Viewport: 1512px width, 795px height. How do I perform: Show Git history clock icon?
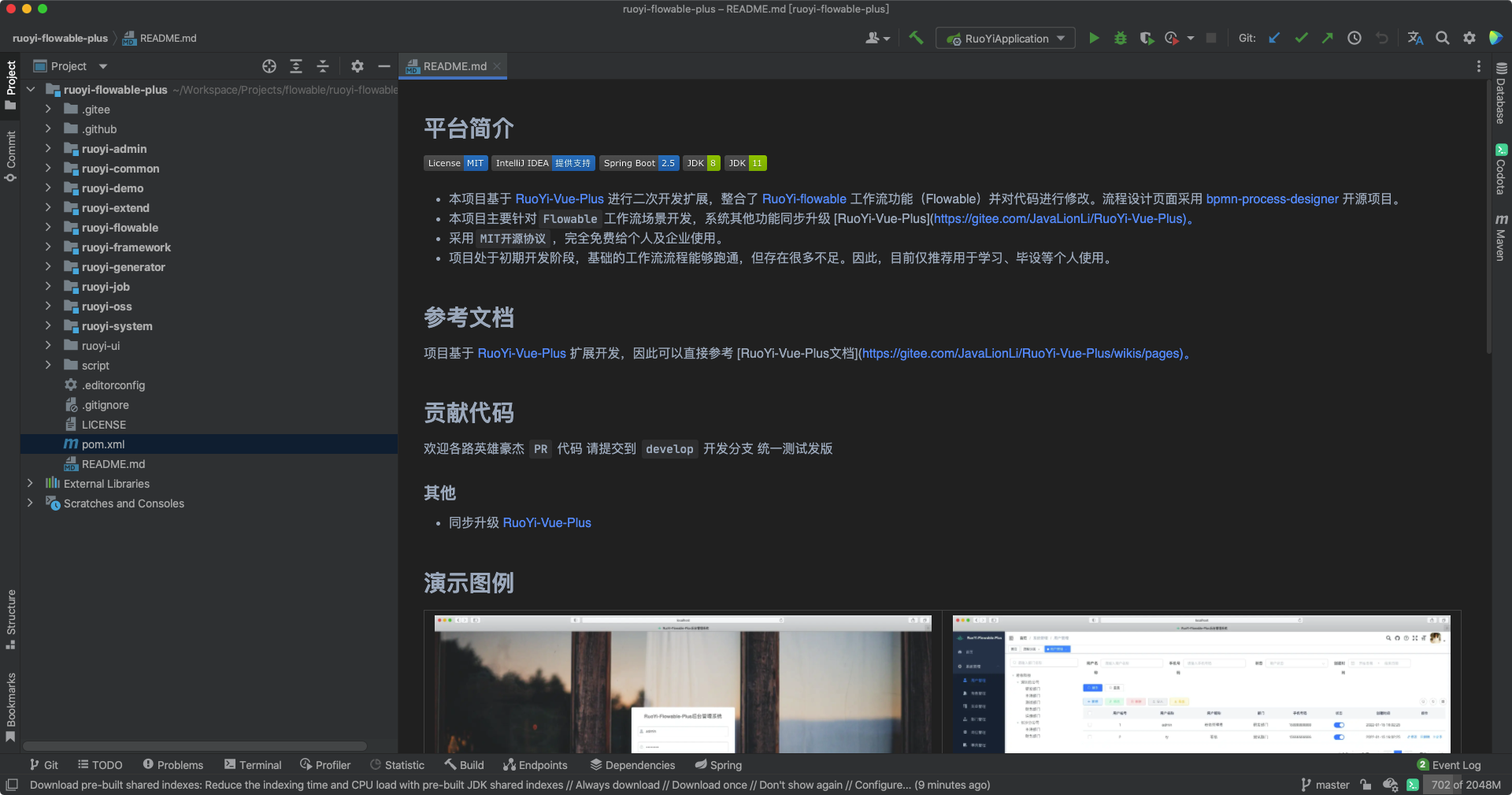pyautogui.click(x=1354, y=38)
